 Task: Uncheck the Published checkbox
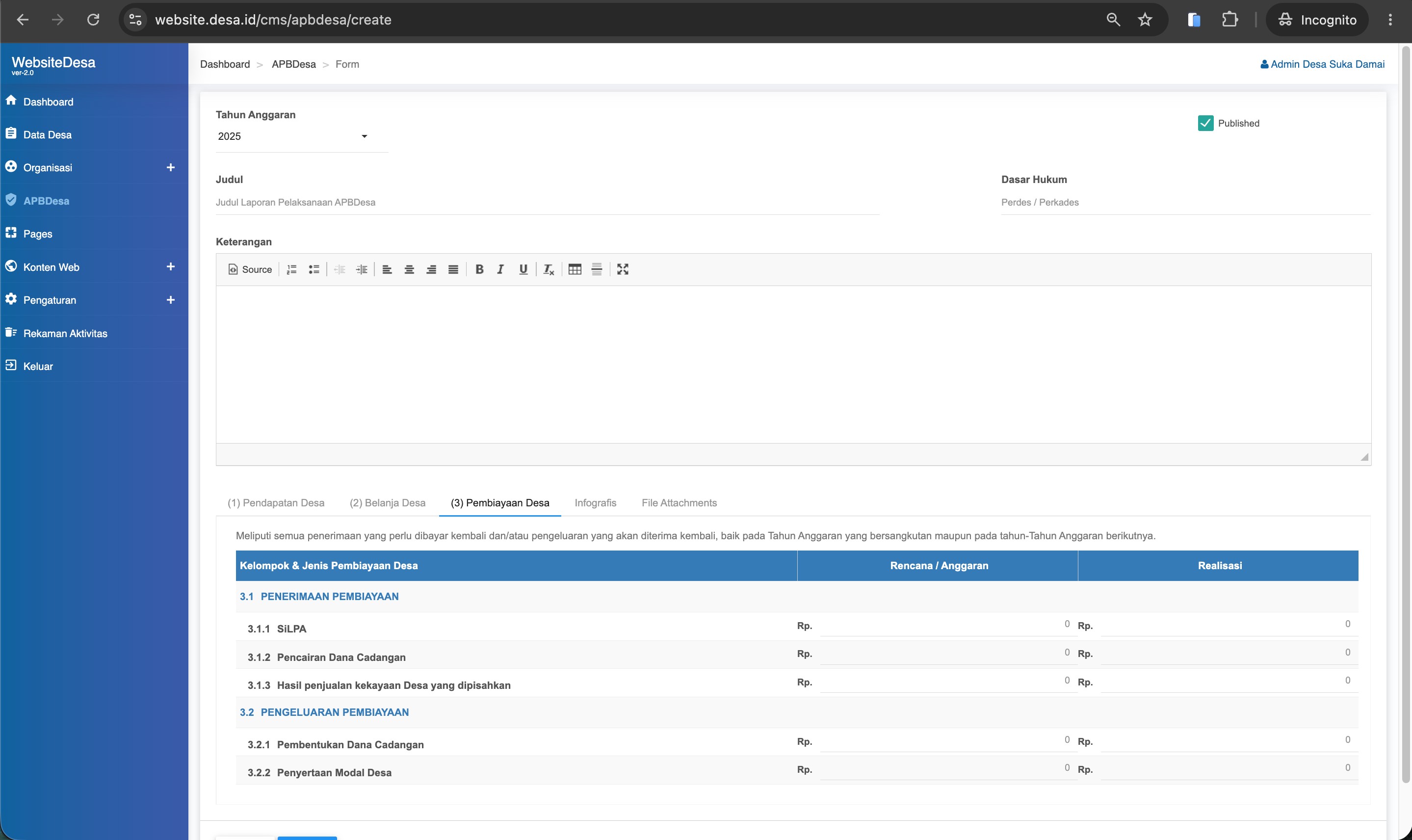[1205, 123]
